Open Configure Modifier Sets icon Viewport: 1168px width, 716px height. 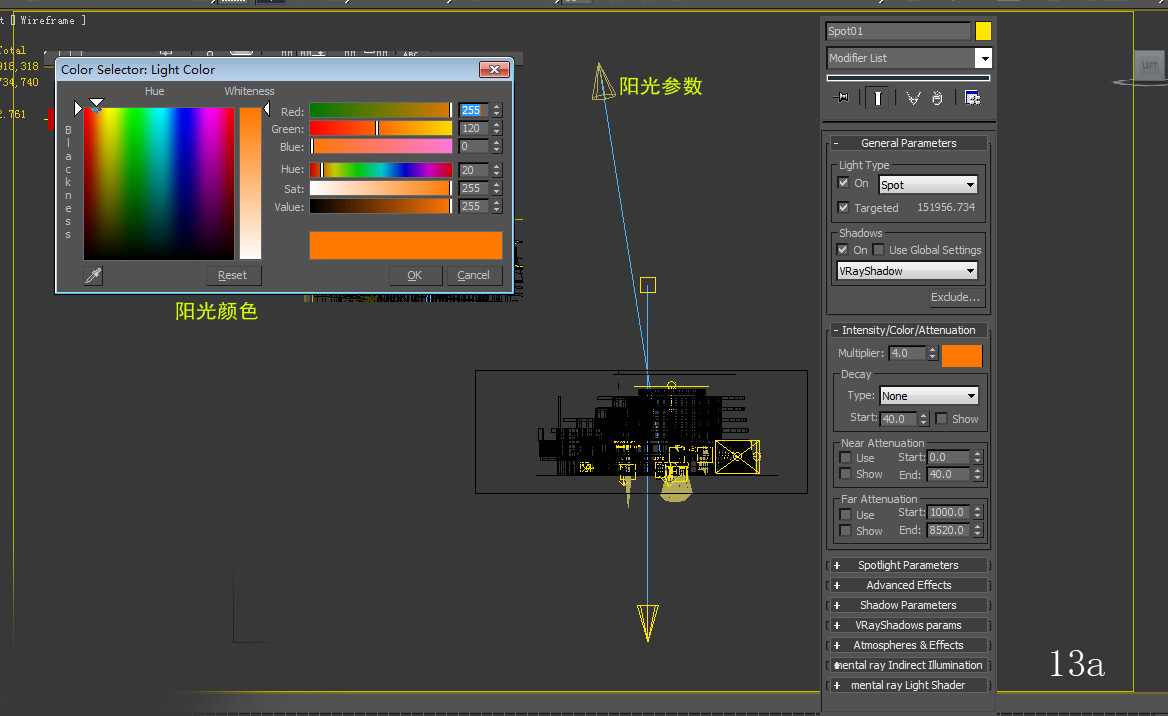(x=973, y=98)
